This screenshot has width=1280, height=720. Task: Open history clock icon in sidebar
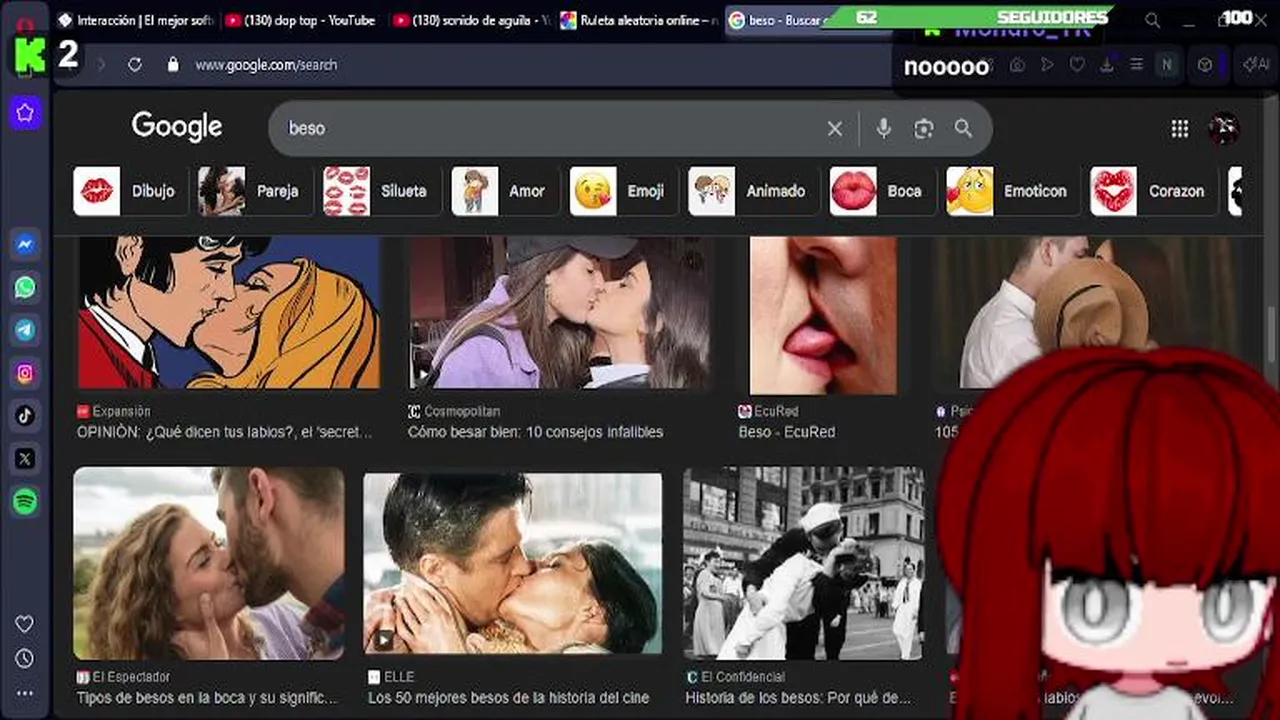[x=25, y=659]
